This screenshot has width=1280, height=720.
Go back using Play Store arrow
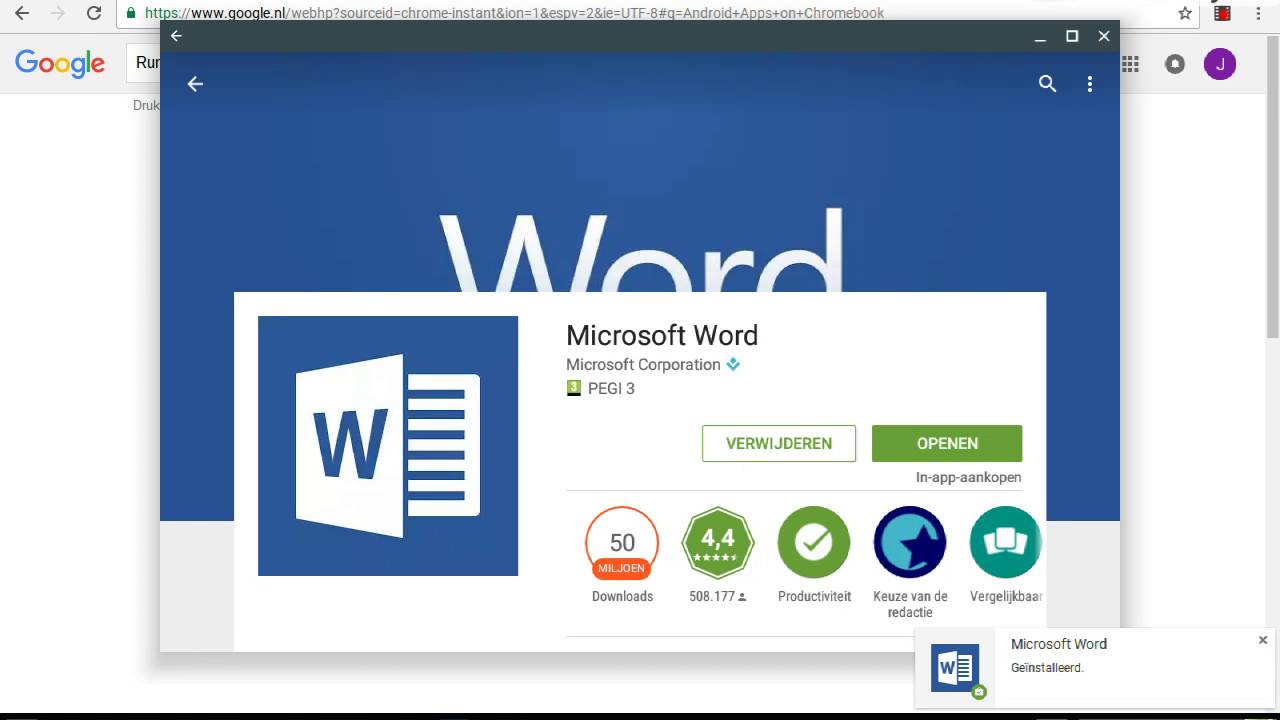(195, 84)
